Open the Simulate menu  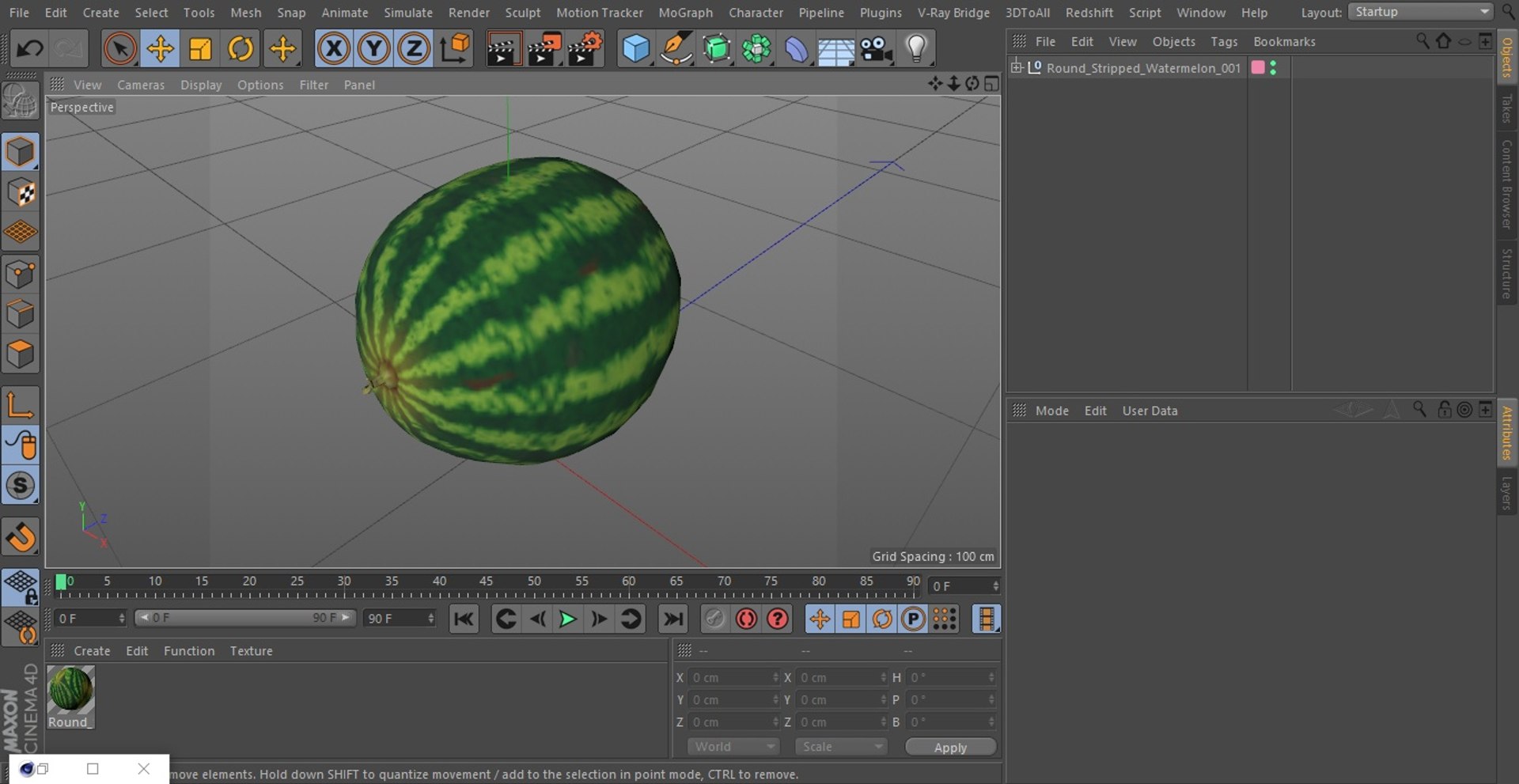[x=408, y=13]
